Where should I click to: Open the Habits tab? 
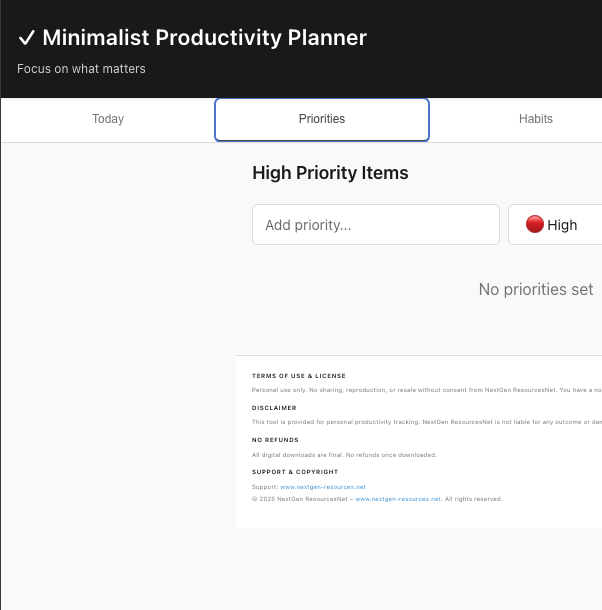[535, 119]
